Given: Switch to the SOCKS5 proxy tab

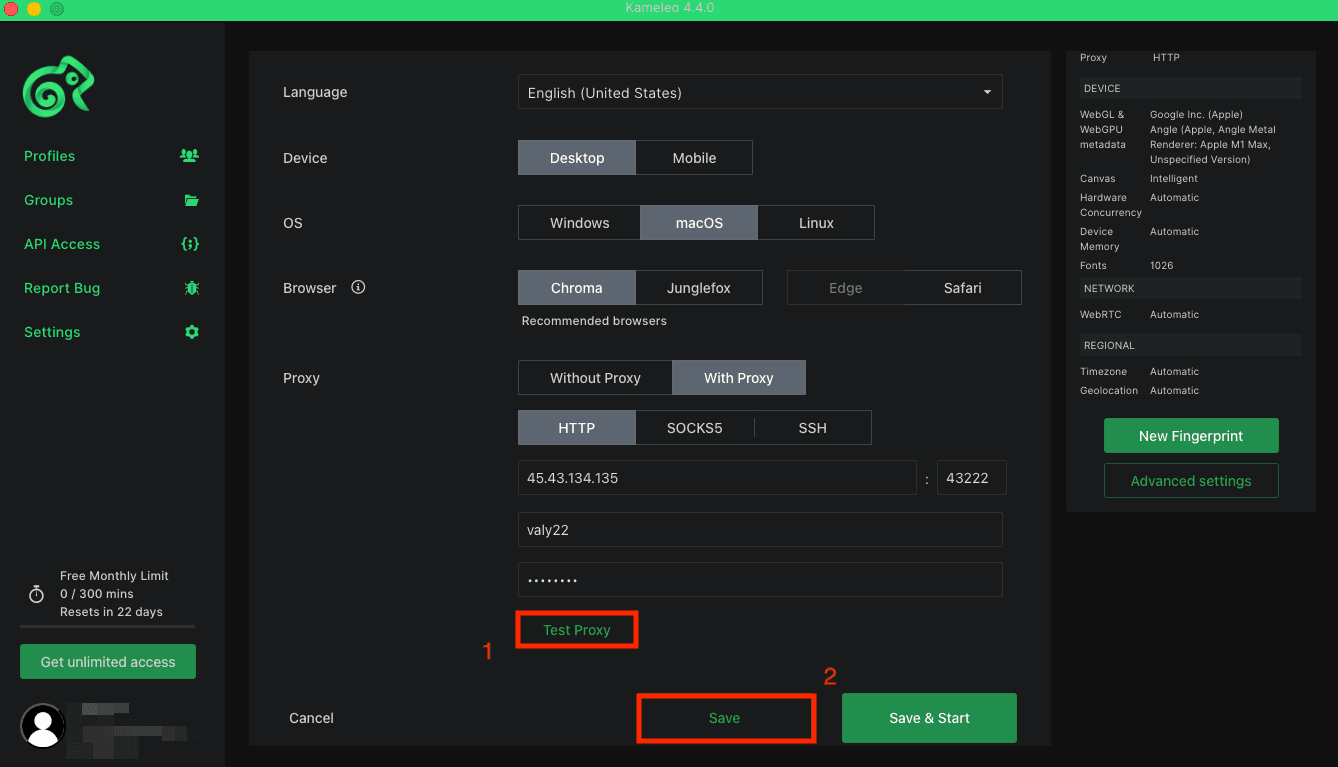Looking at the screenshot, I should tap(694, 427).
